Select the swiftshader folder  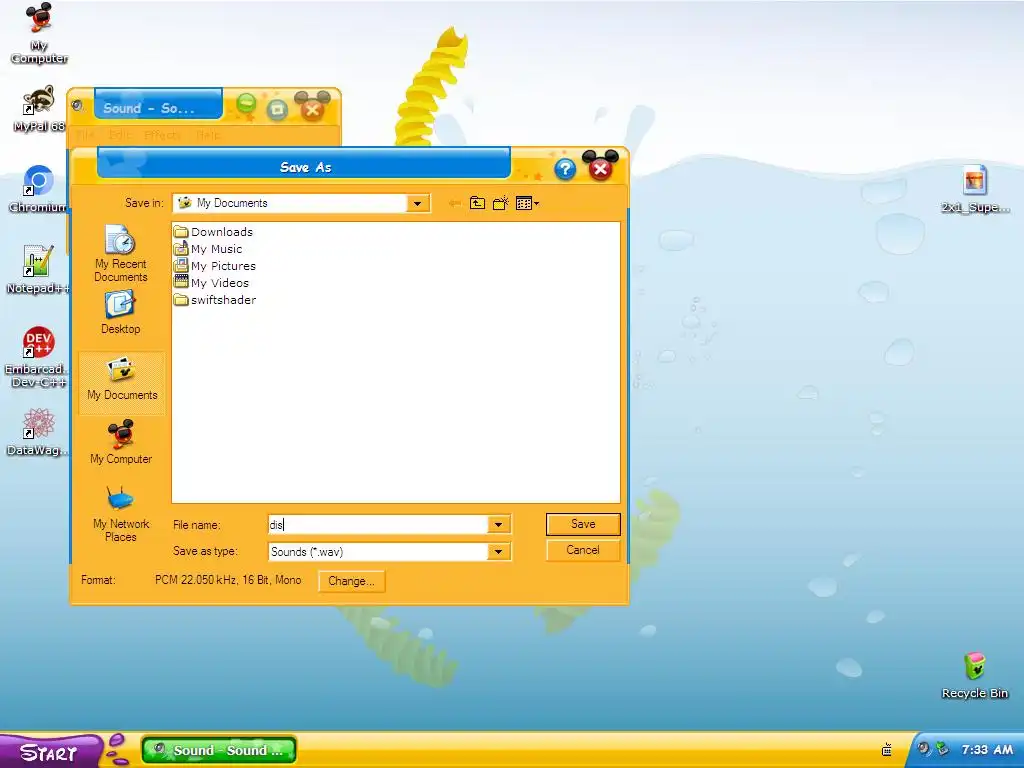215,300
